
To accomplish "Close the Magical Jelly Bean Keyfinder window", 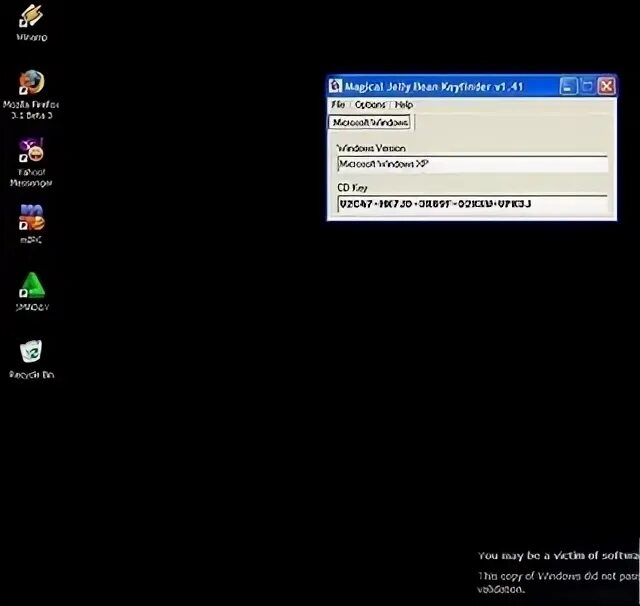I will (x=607, y=86).
